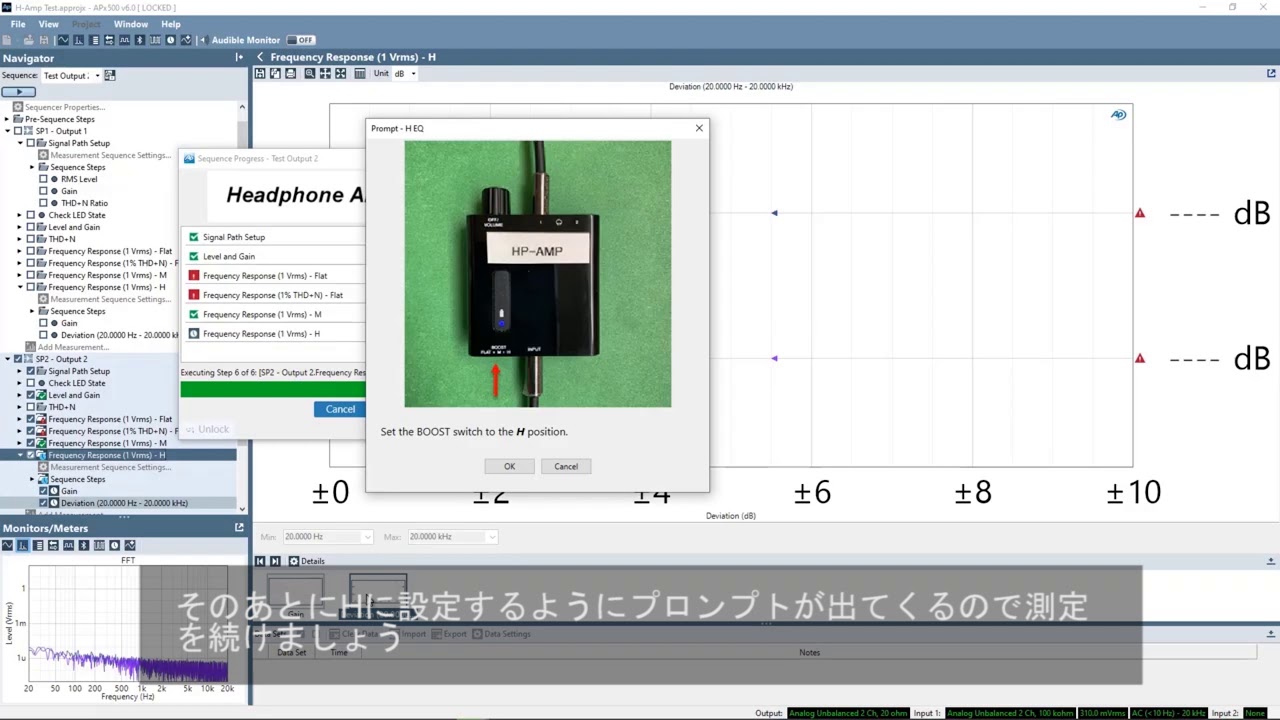
Task: Print the graph using the printer icon
Action: point(291,73)
